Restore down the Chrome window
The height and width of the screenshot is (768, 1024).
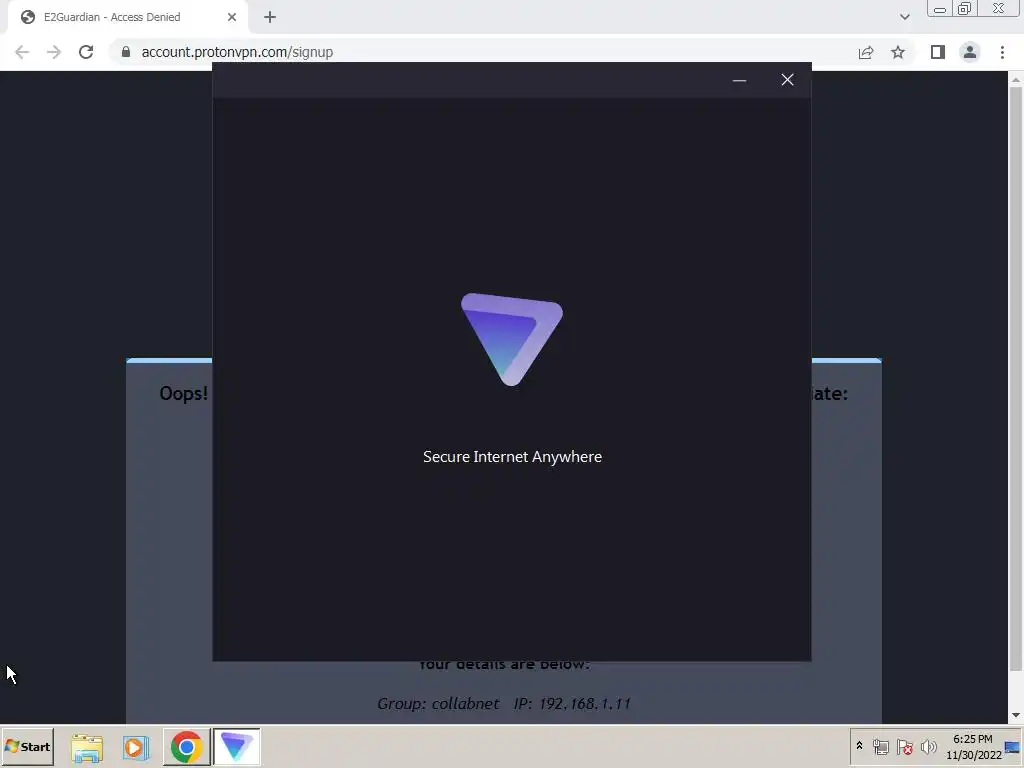click(x=964, y=8)
